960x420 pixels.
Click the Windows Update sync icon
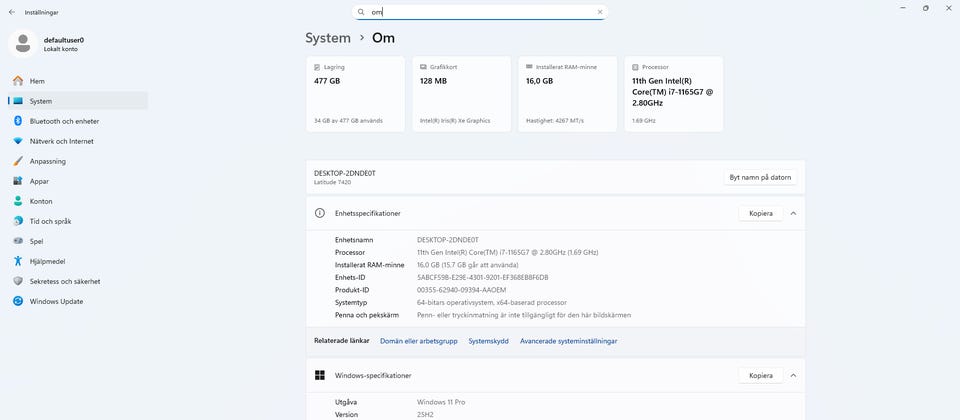click(x=18, y=301)
